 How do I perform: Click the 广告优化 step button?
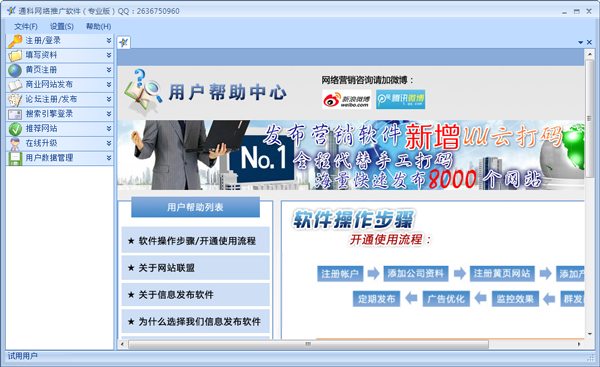coord(446,299)
